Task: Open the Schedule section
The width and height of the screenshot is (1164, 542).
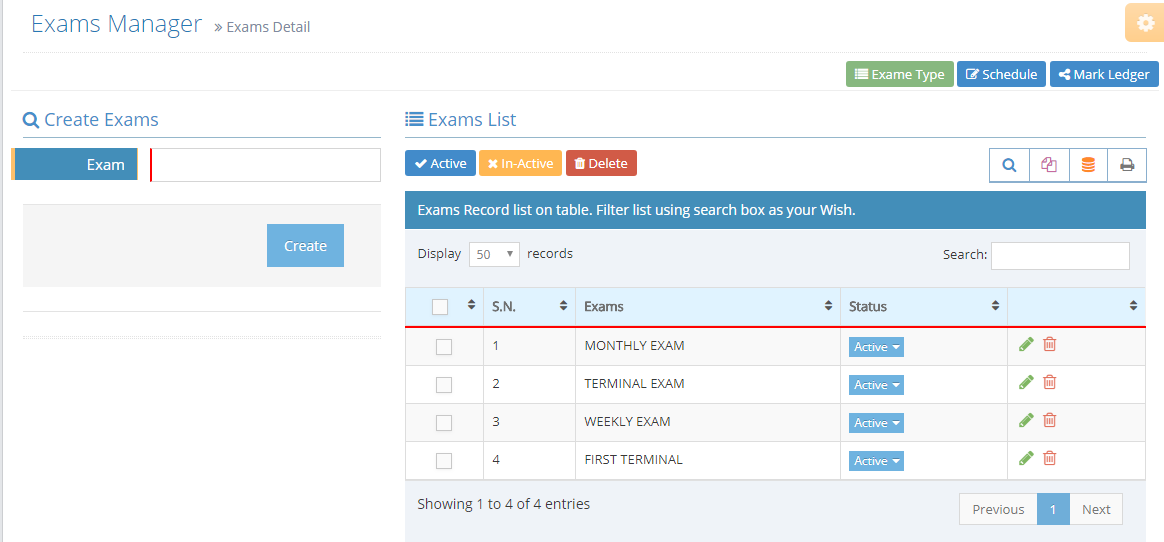Action: pos(1001,74)
